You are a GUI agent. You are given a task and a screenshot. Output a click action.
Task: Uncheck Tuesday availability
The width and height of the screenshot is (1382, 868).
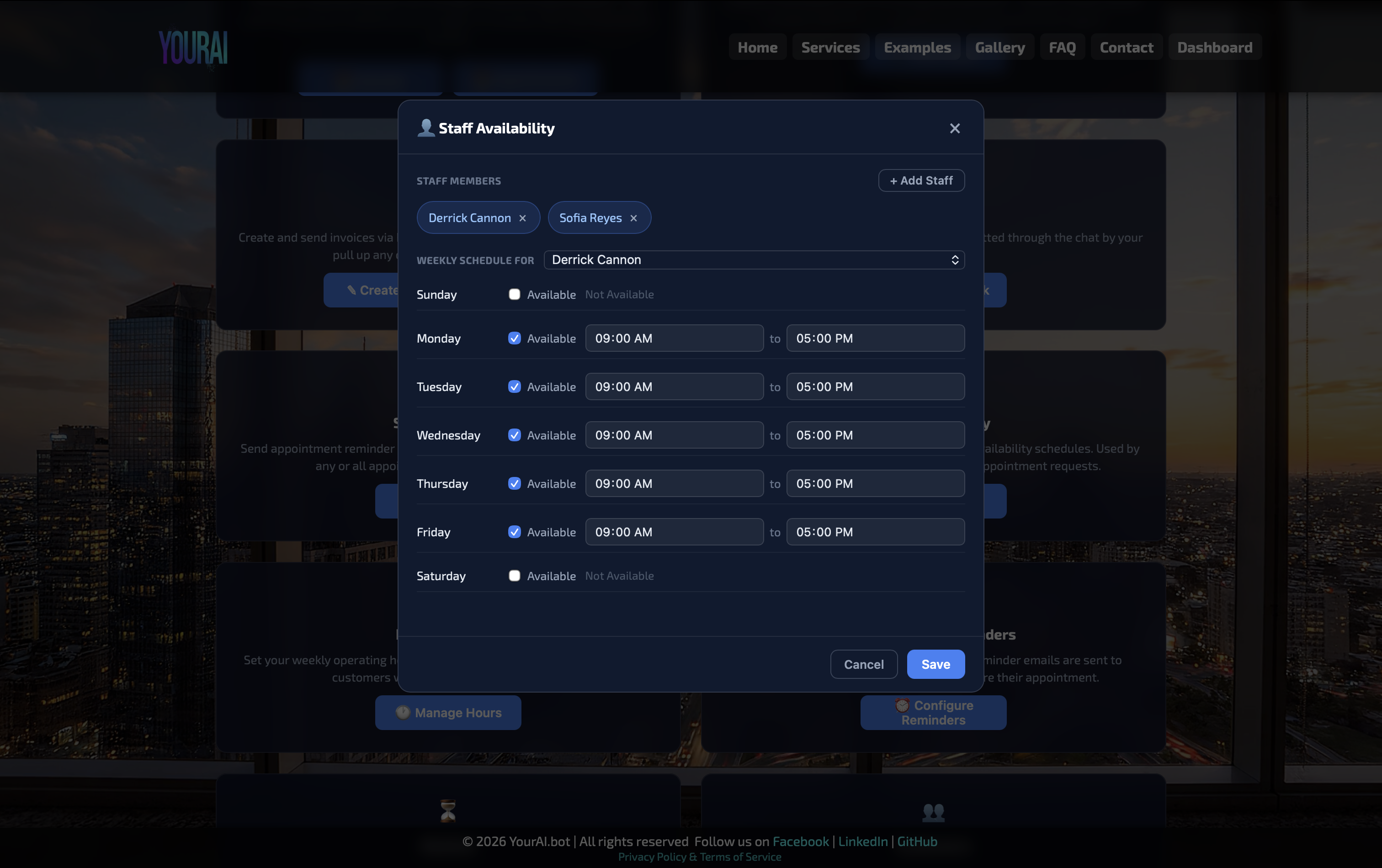point(514,386)
